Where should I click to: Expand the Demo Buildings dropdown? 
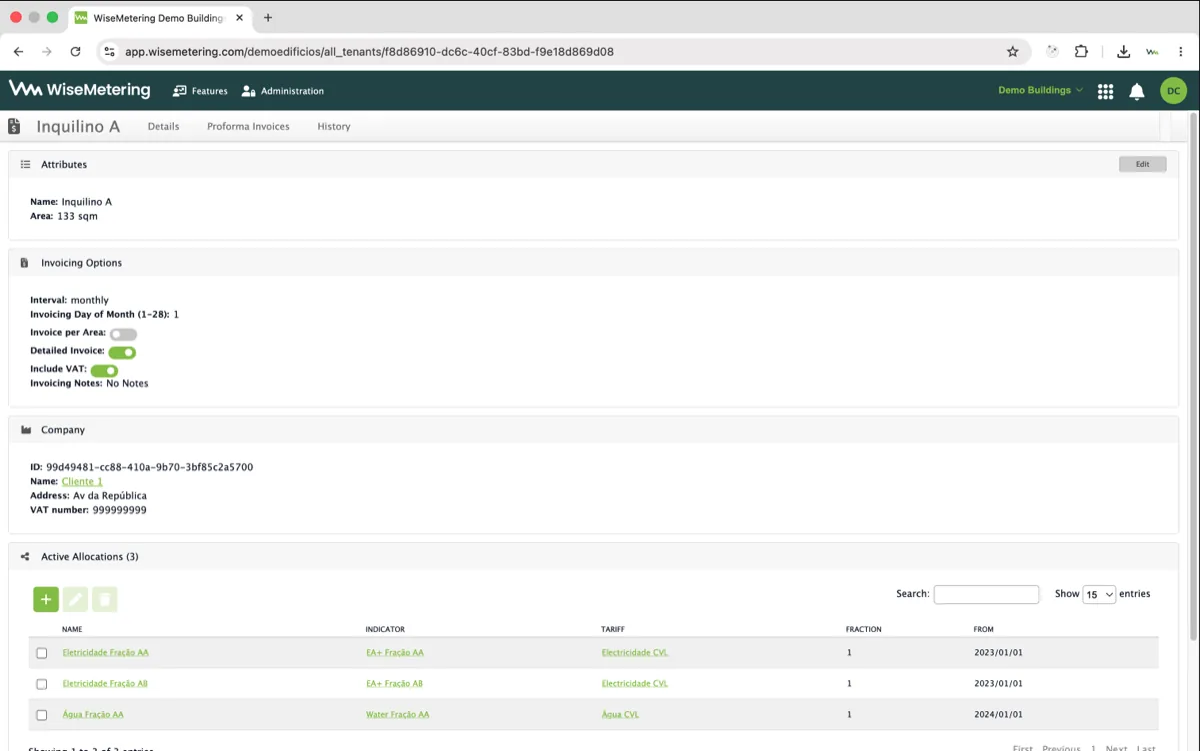(1040, 90)
